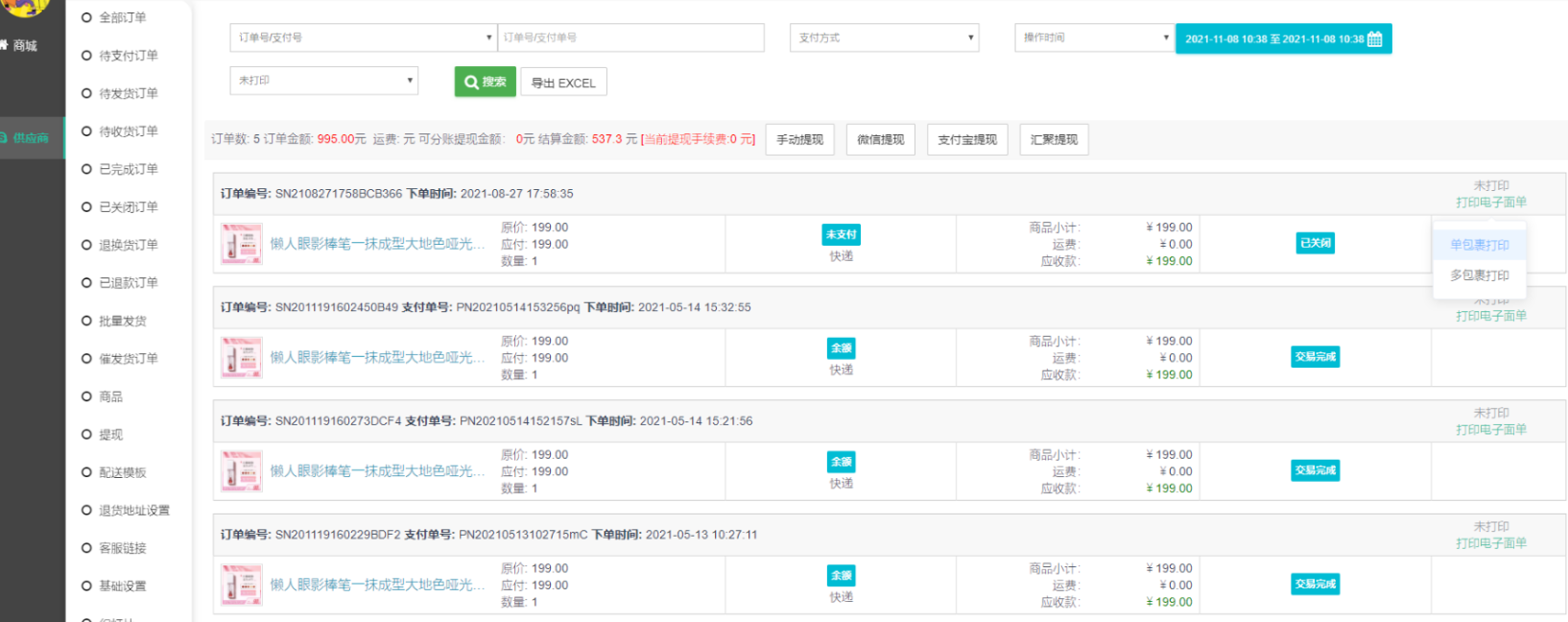Select the 待发货订单 radio option

point(87,93)
